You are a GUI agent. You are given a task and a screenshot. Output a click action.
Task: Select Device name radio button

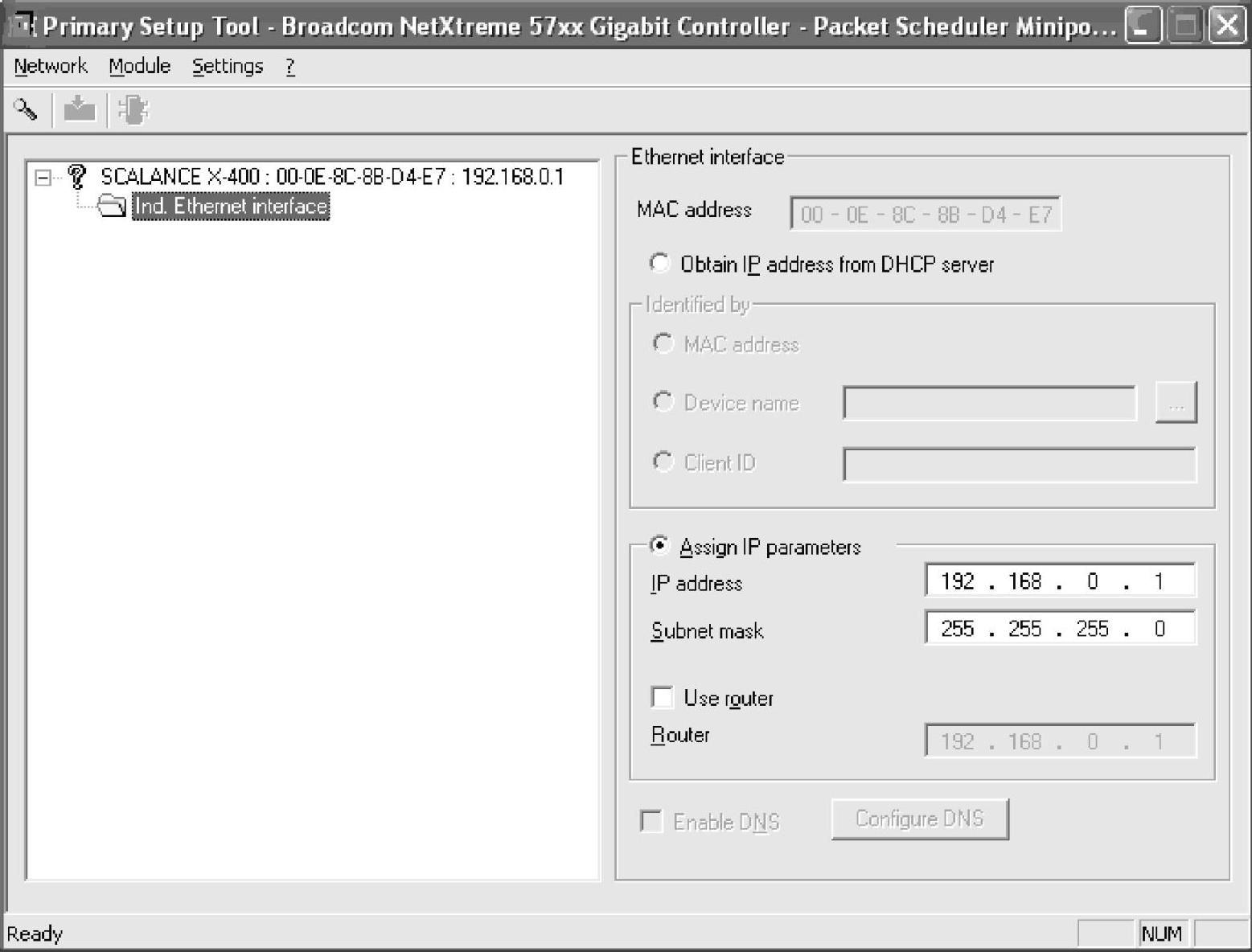click(663, 401)
